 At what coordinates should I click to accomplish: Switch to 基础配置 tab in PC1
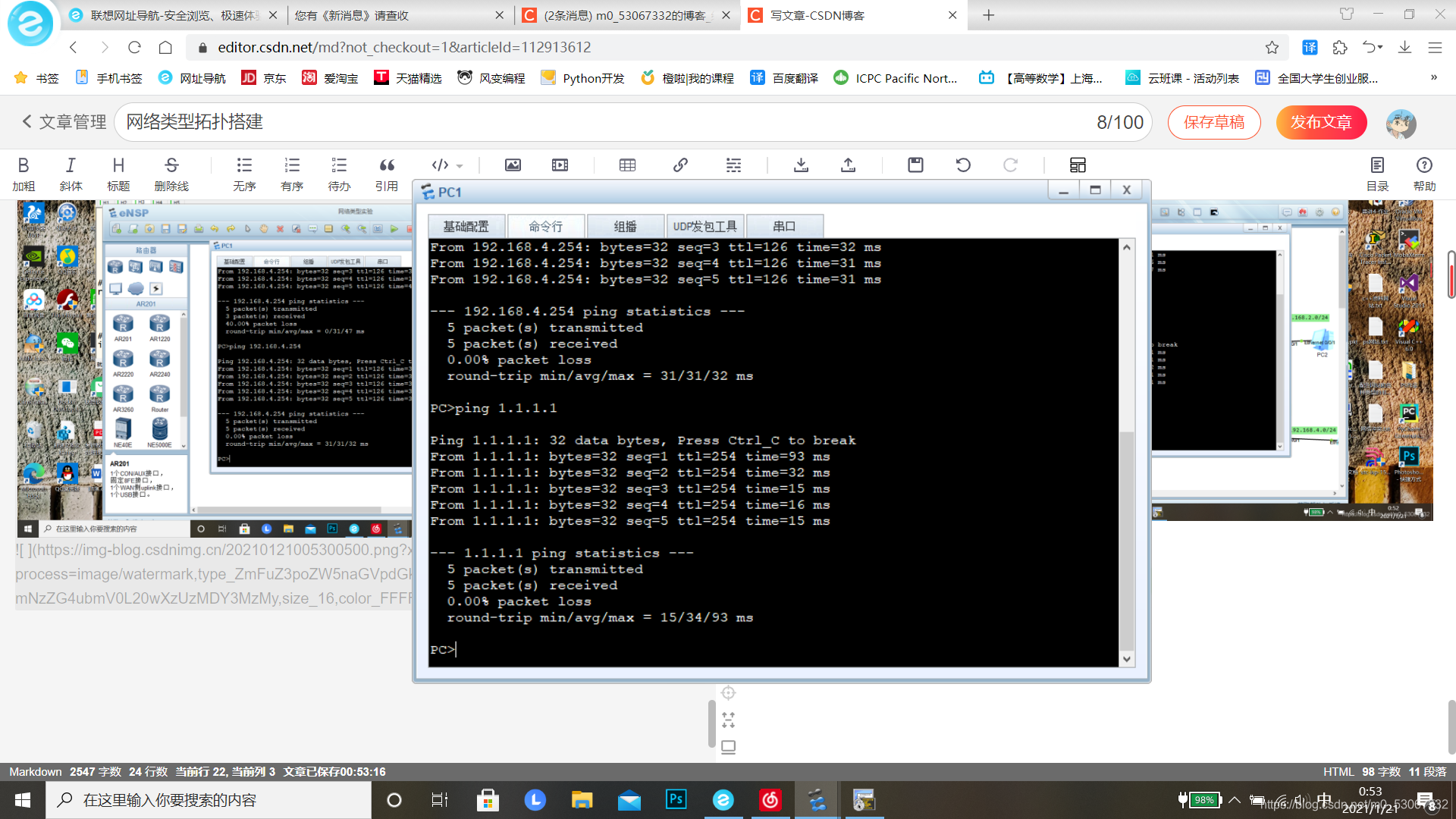pyautogui.click(x=466, y=226)
